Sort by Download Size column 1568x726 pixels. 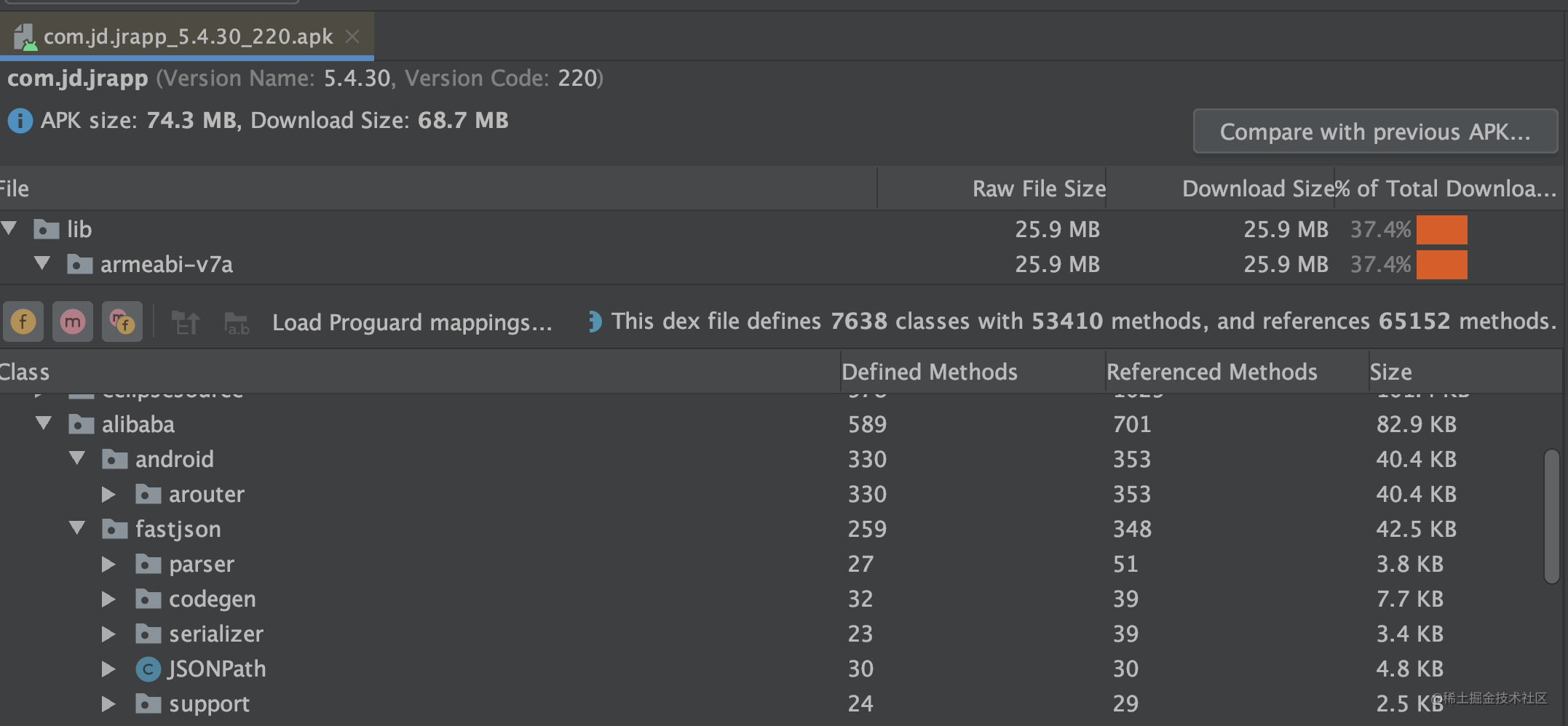tap(1220, 188)
